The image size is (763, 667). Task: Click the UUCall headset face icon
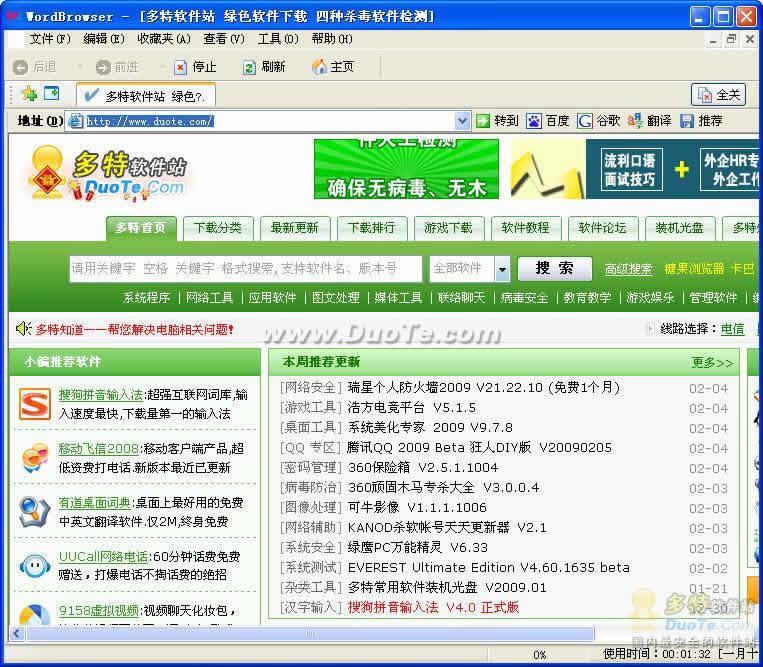(x=35, y=566)
